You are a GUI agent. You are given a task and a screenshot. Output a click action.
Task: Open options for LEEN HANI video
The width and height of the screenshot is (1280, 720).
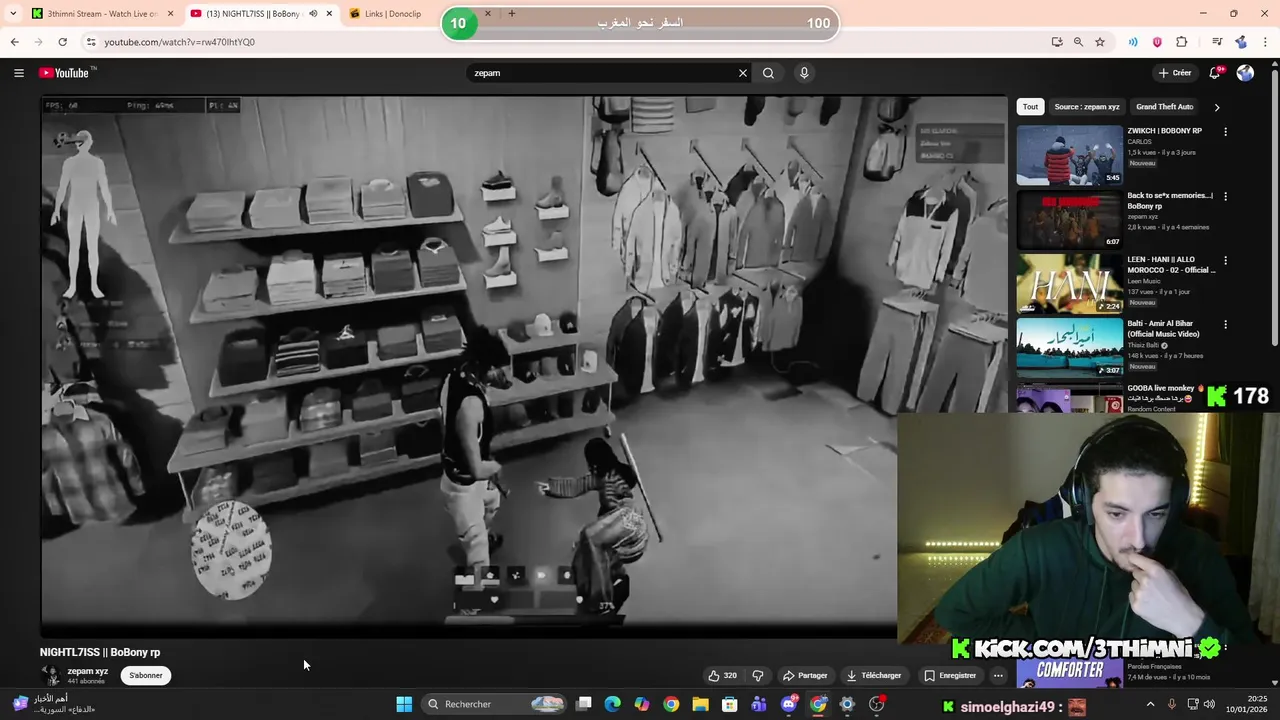click(1225, 261)
